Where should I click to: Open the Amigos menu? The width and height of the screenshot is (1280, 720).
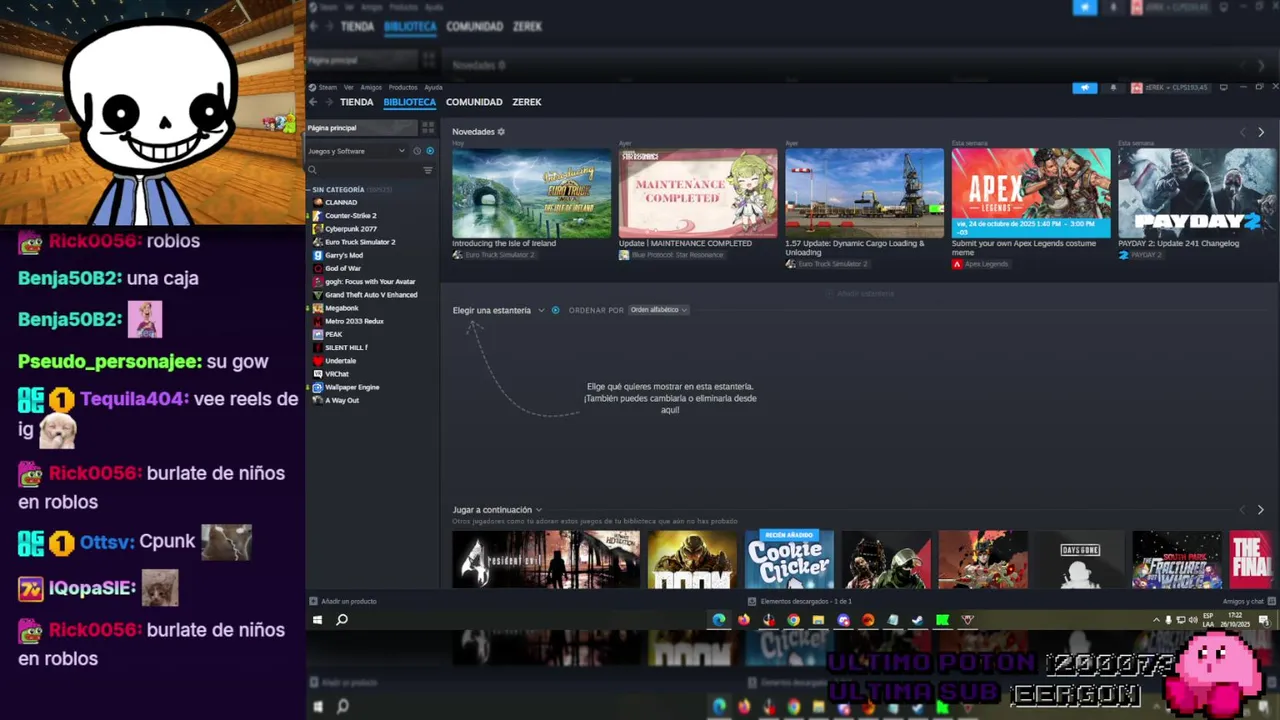(371, 88)
